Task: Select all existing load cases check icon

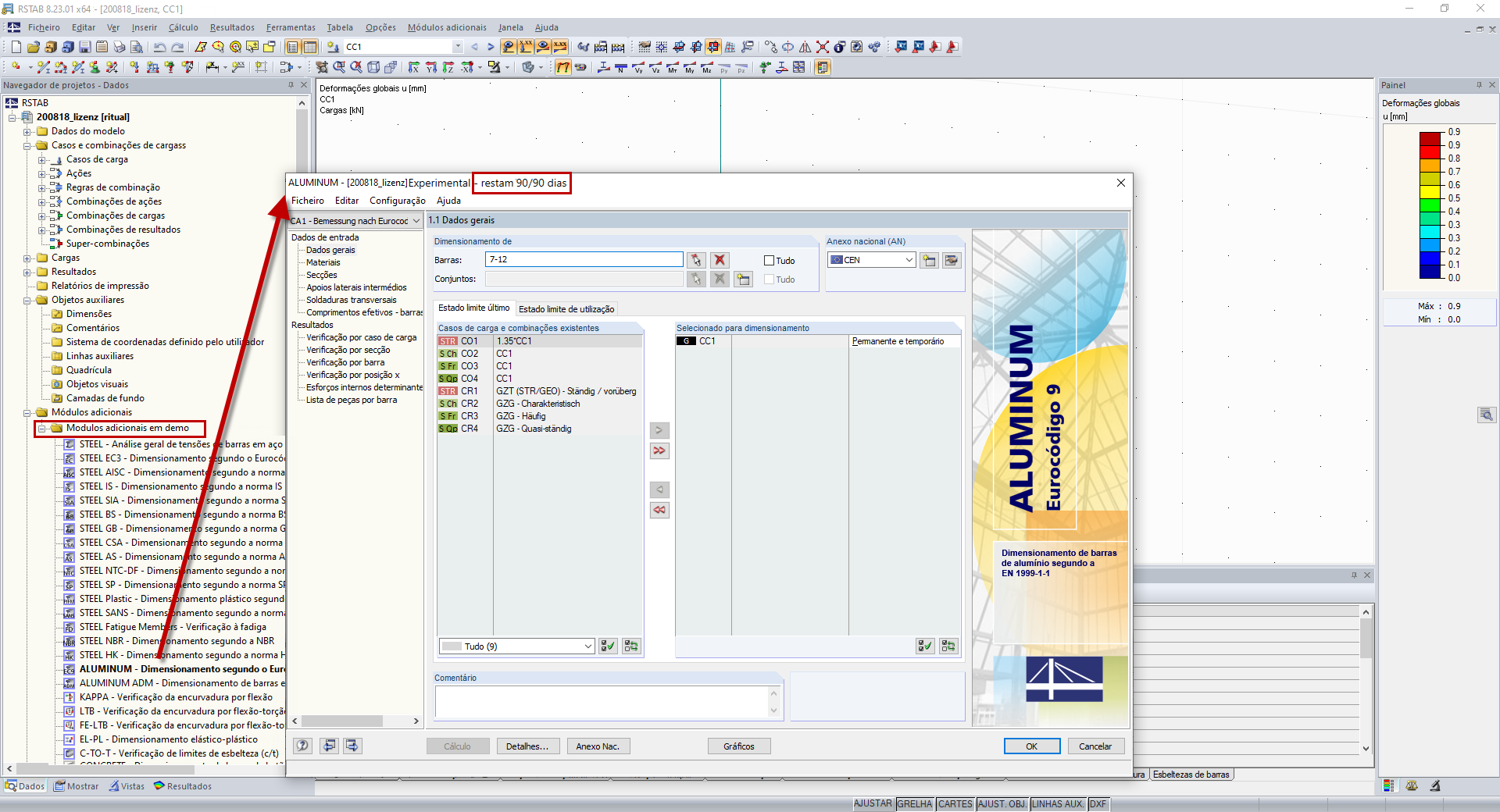Action: click(608, 646)
